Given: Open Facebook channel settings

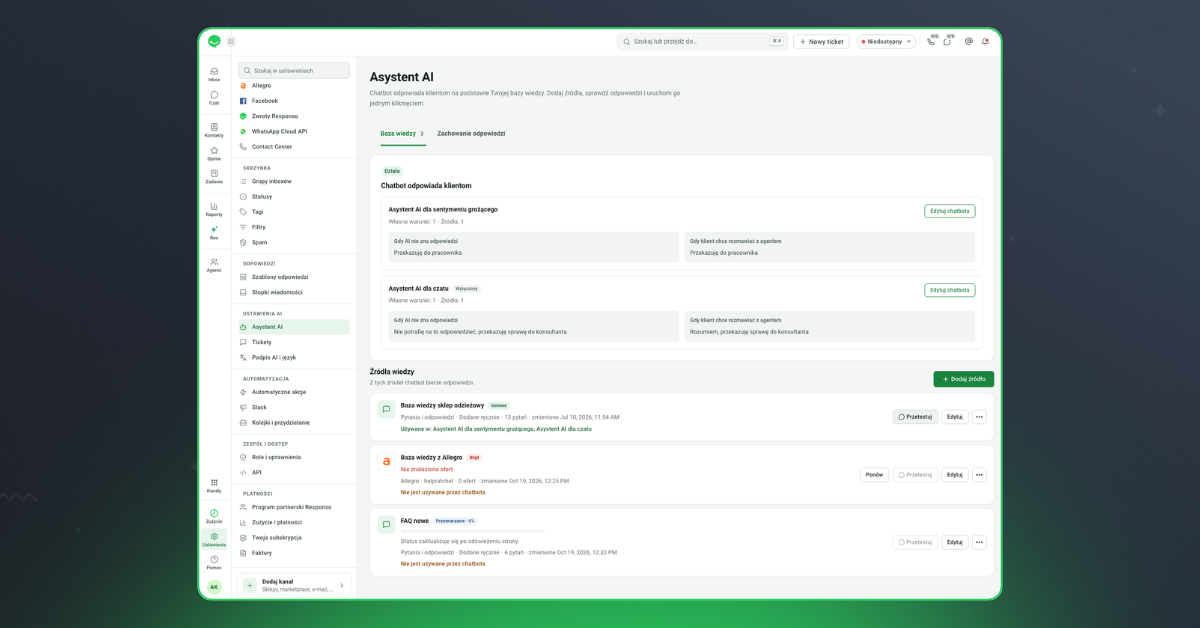Looking at the screenshot, I should point(294,101).
